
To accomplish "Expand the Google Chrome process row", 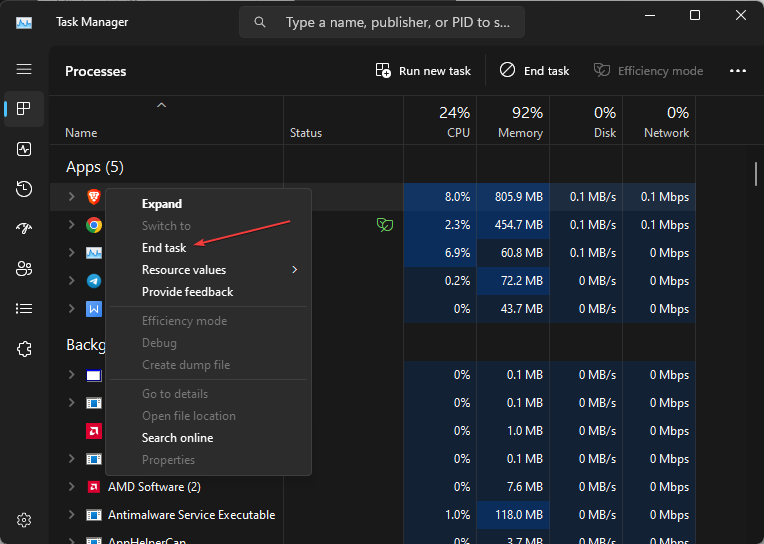I will pos(71,225).
